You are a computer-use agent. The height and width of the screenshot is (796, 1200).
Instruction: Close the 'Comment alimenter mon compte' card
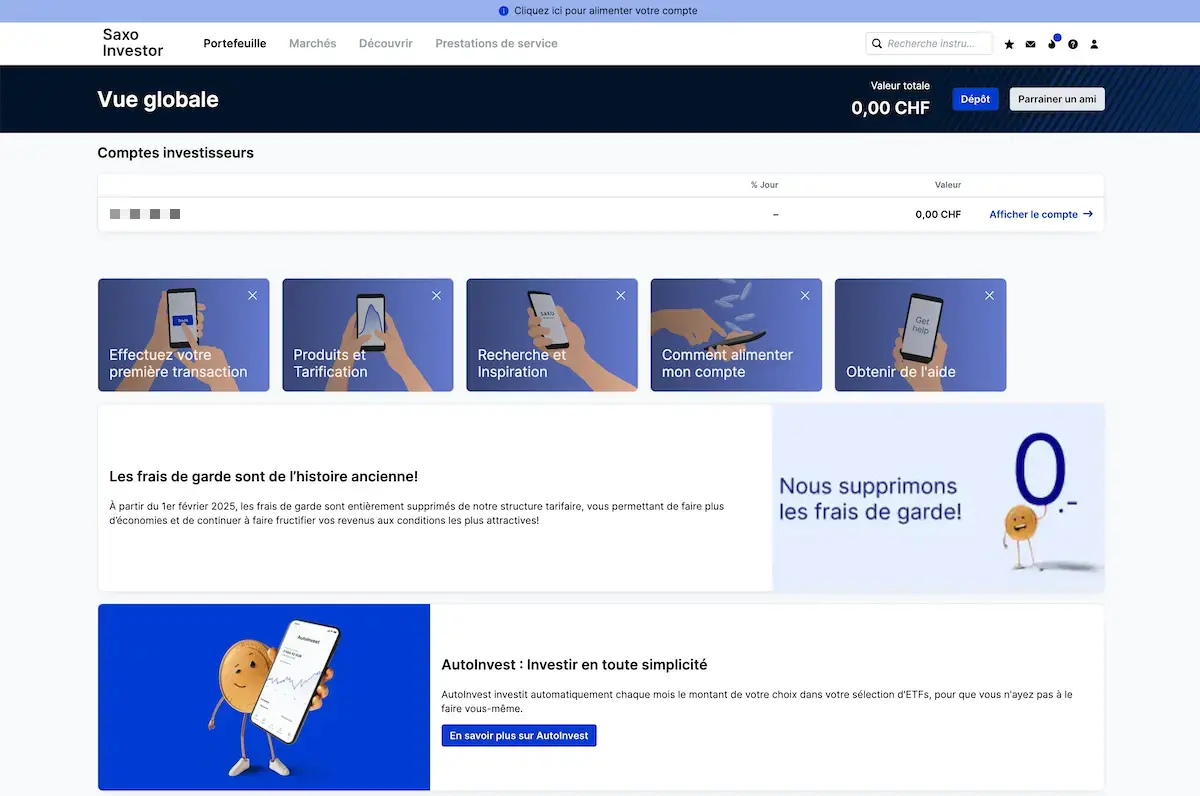click(805, 295)
